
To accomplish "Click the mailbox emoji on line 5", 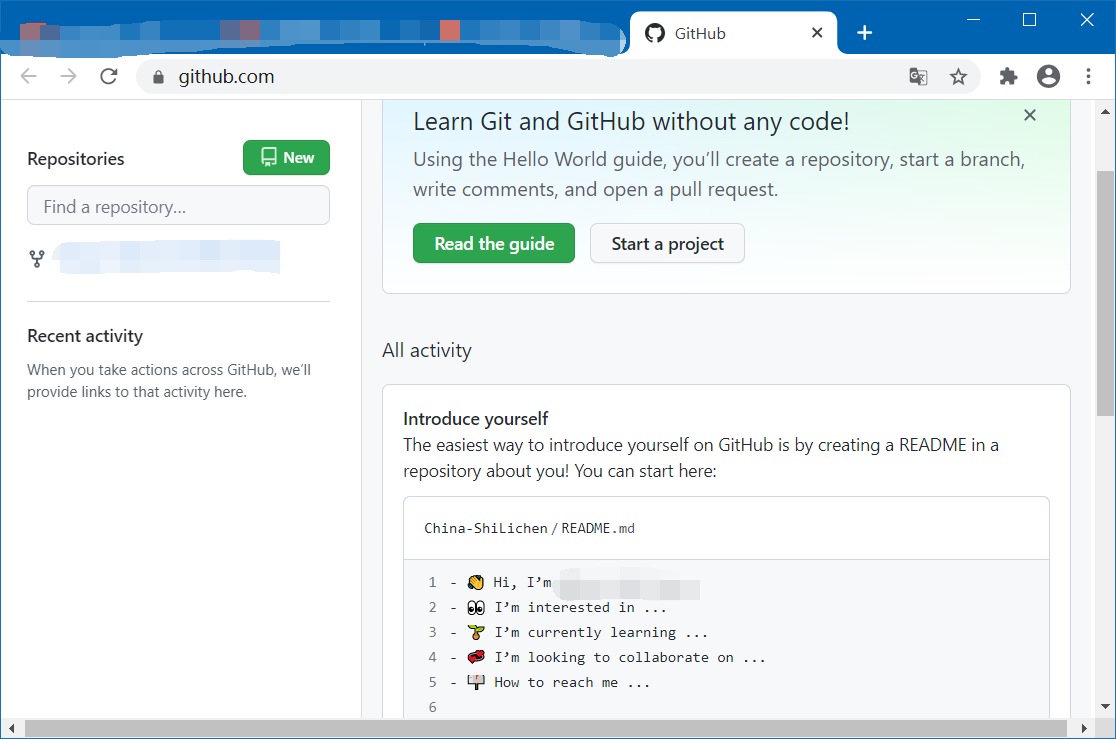I will 475,682.
